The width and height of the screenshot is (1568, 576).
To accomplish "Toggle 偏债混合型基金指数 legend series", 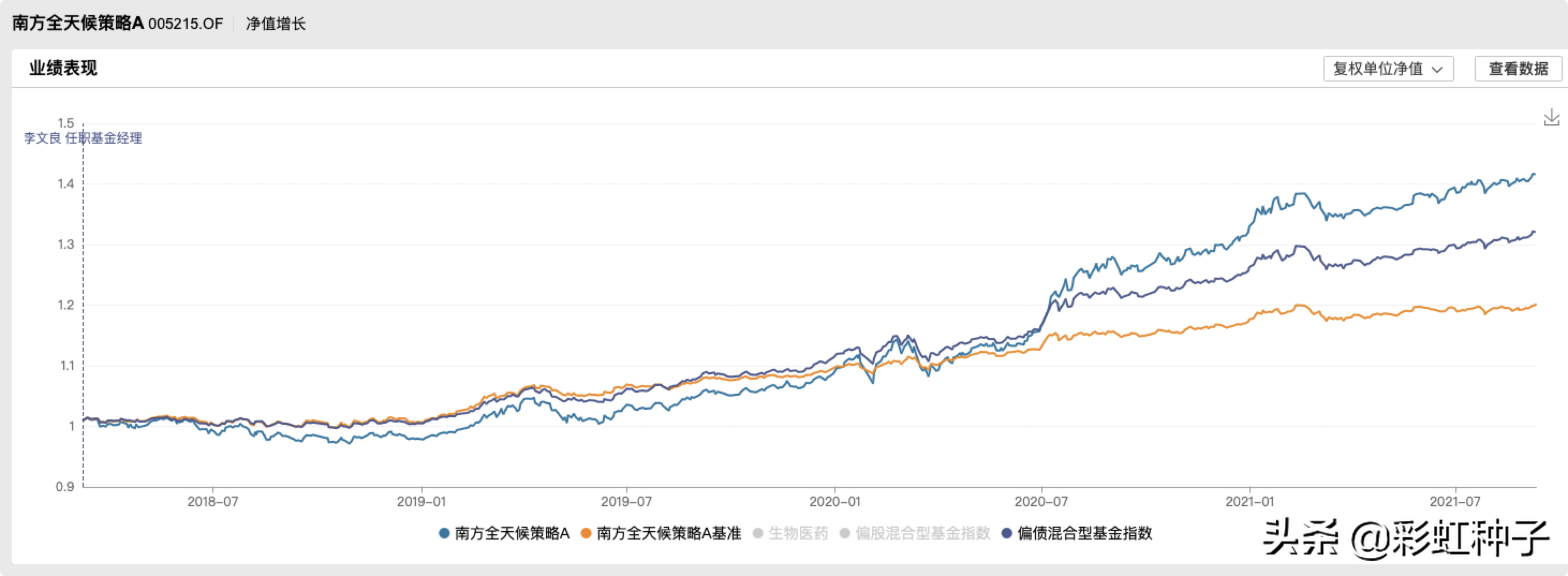I will [x=1084, y=534].
